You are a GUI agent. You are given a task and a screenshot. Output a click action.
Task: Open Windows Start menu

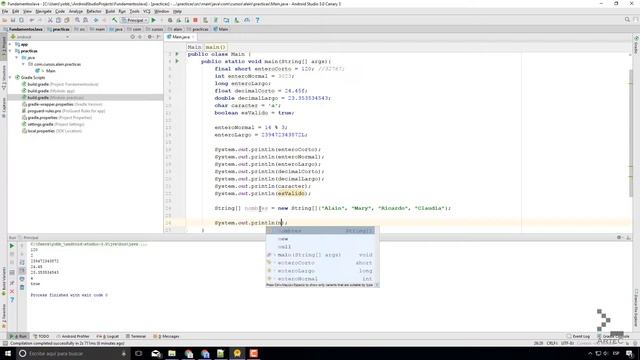(8, 353)
